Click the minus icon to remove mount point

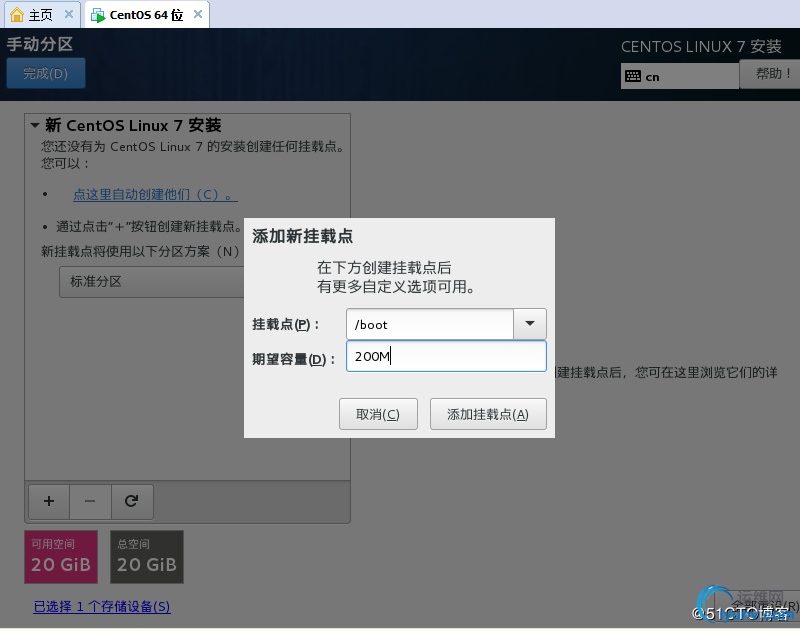coord(90,501)
